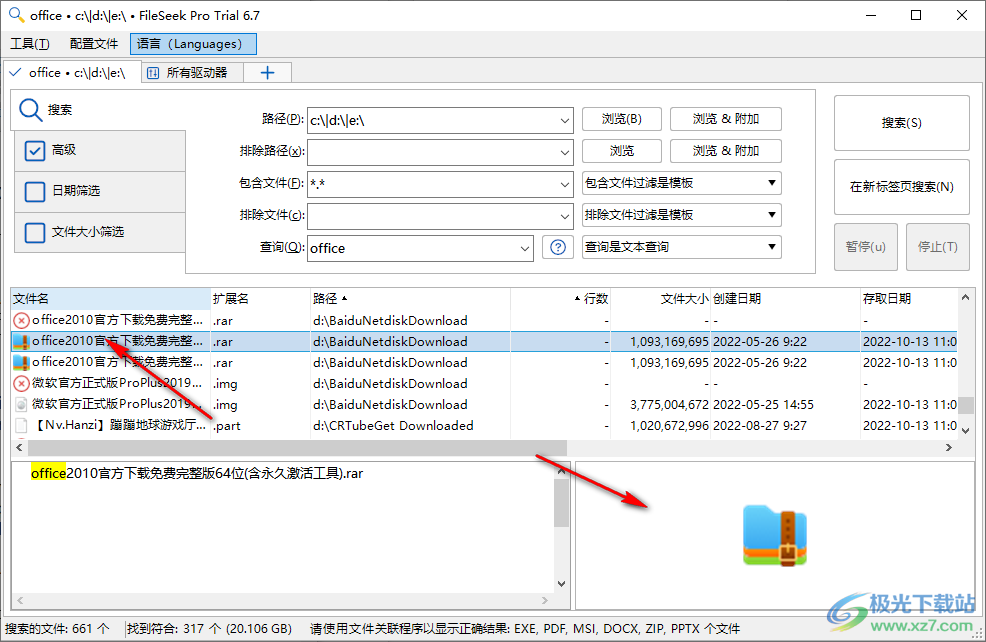Sort by 路径 column header
Screen dimensions: 986x642
(x=409, y=299)
